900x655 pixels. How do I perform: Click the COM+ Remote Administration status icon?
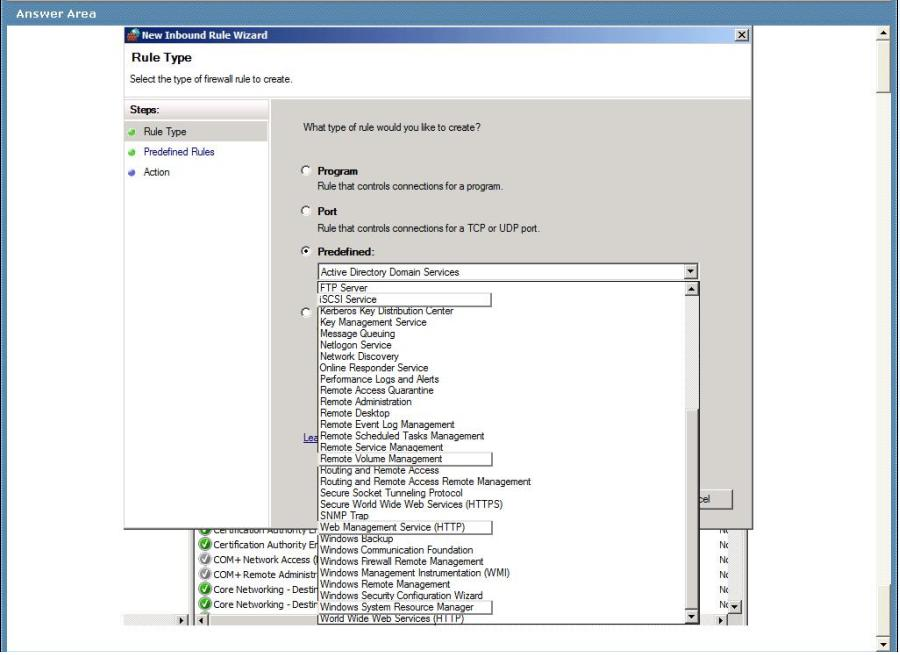click(x=204, y=574)
